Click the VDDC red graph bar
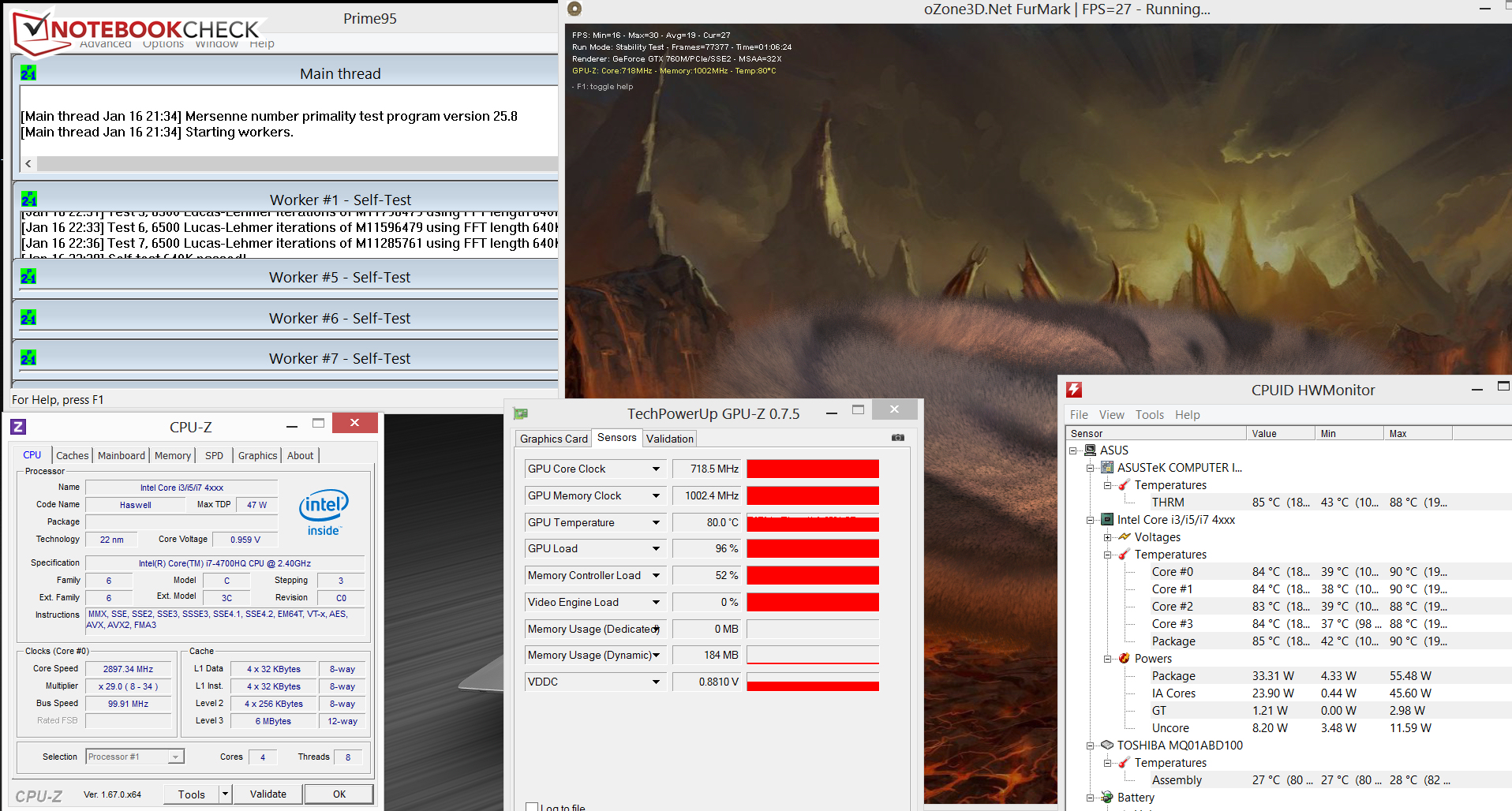Viewport: 1512px width, 811px height. point(813,686)
